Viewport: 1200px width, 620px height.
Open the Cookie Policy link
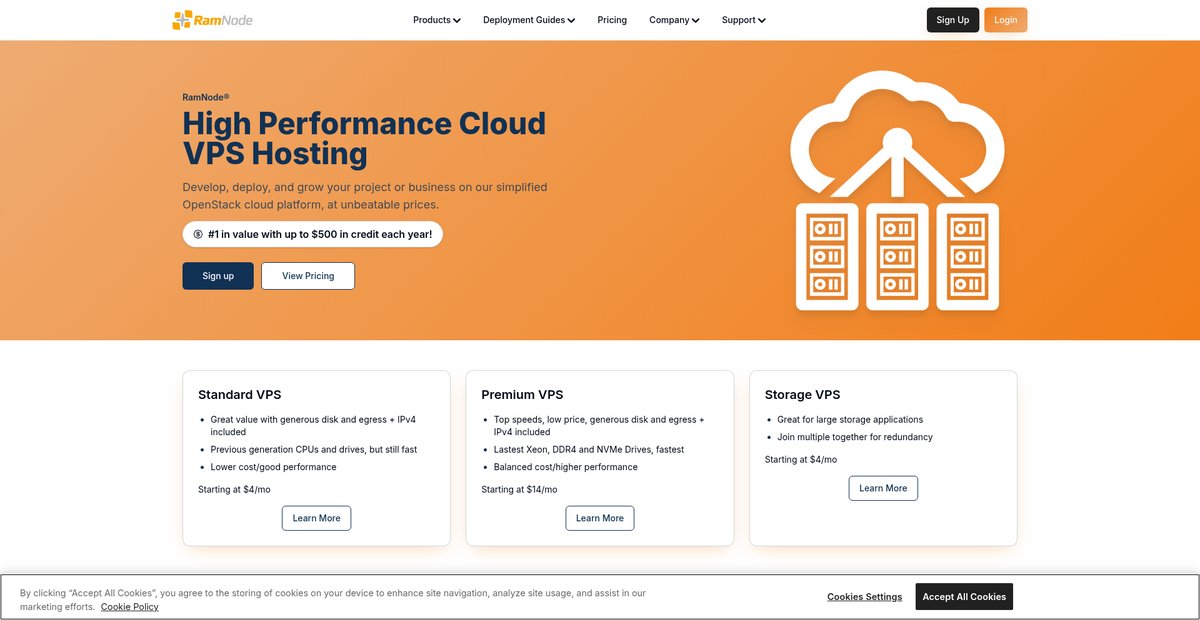pyautogui.click(x=129, y=607)
